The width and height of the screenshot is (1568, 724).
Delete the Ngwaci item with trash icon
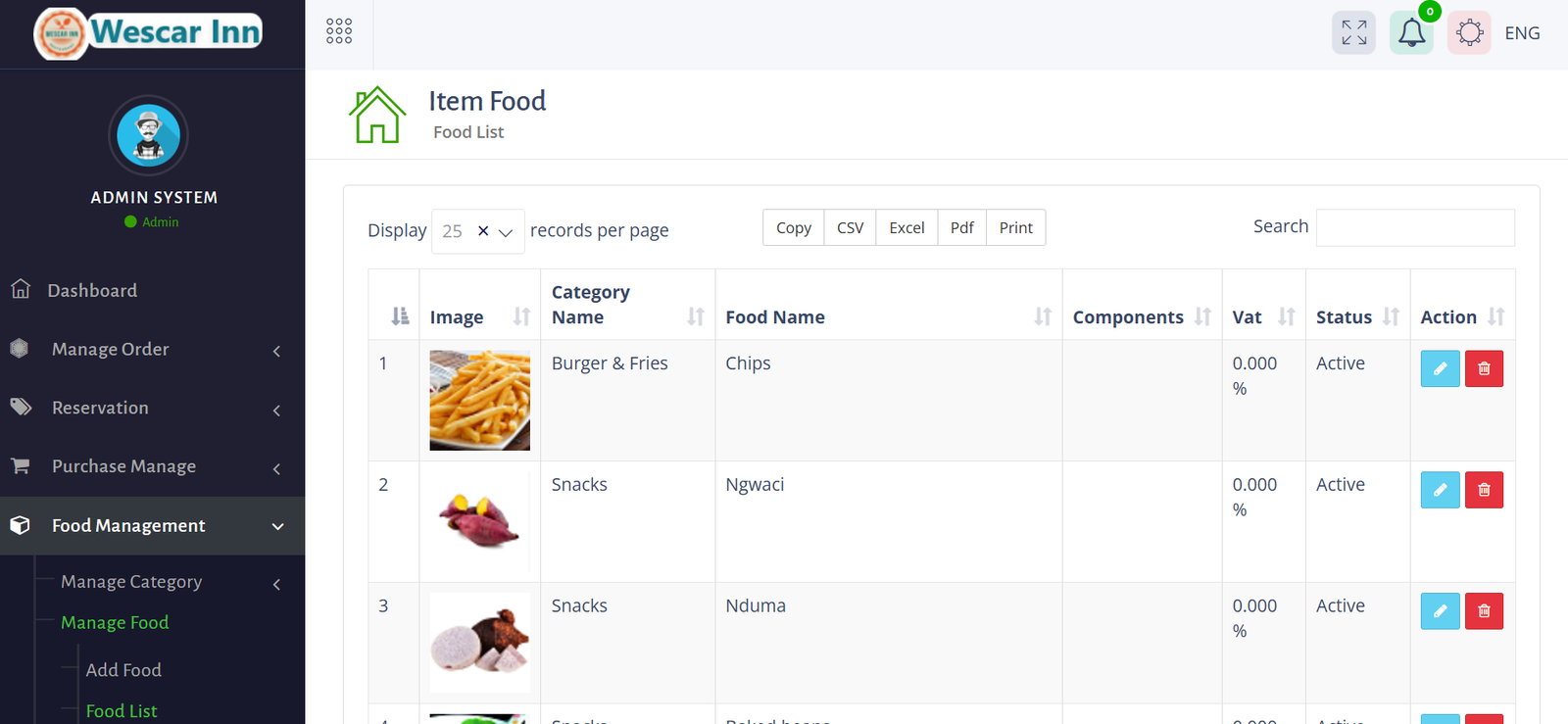coord(1484,490)
